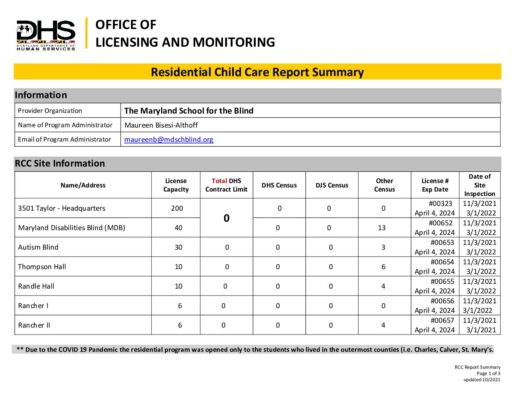The image size is (518, 400).
Task: Click license number '#00323'
Action: coord(440,203)
